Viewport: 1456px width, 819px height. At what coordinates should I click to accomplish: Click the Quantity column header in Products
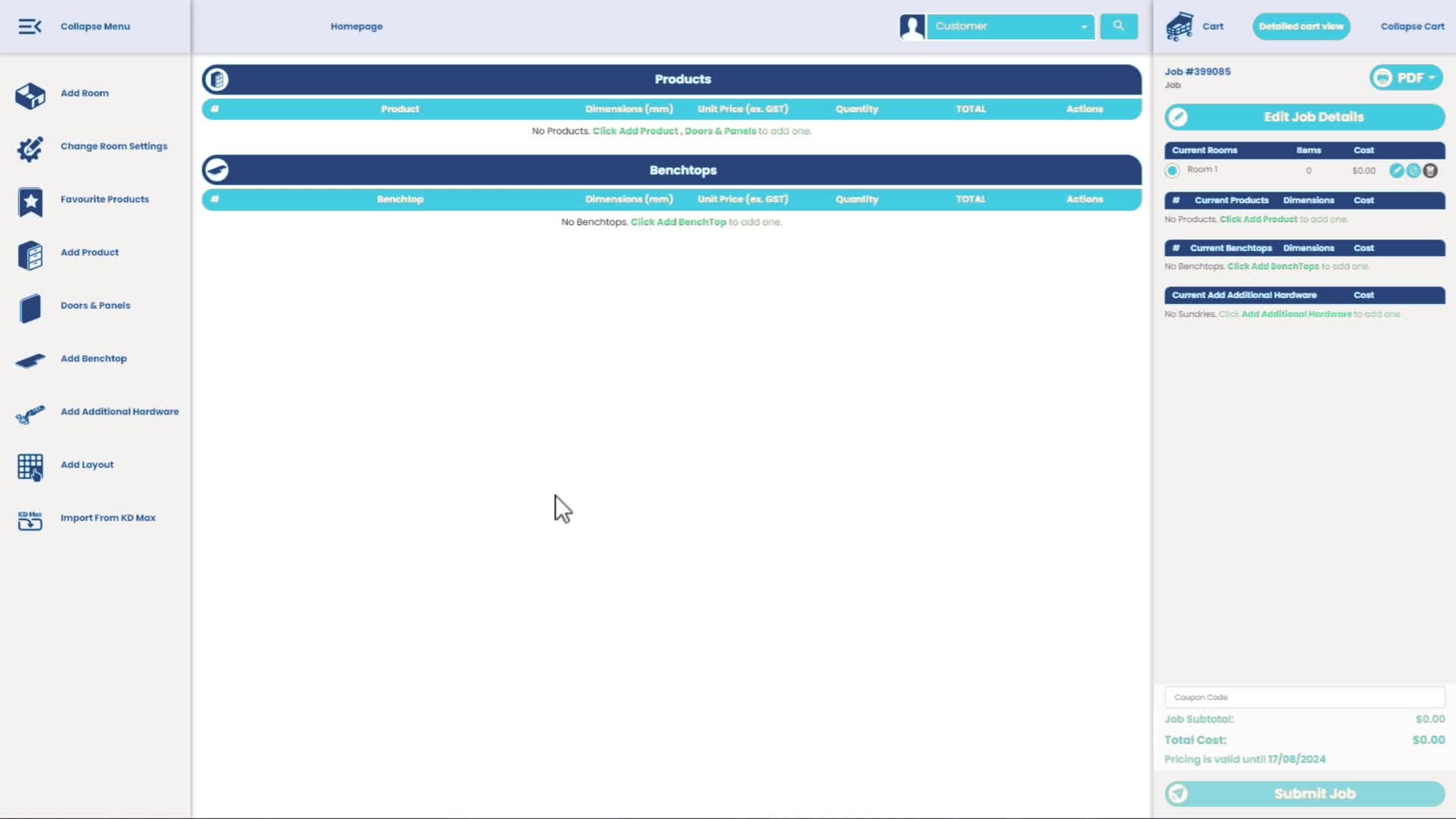coord(857,109)
